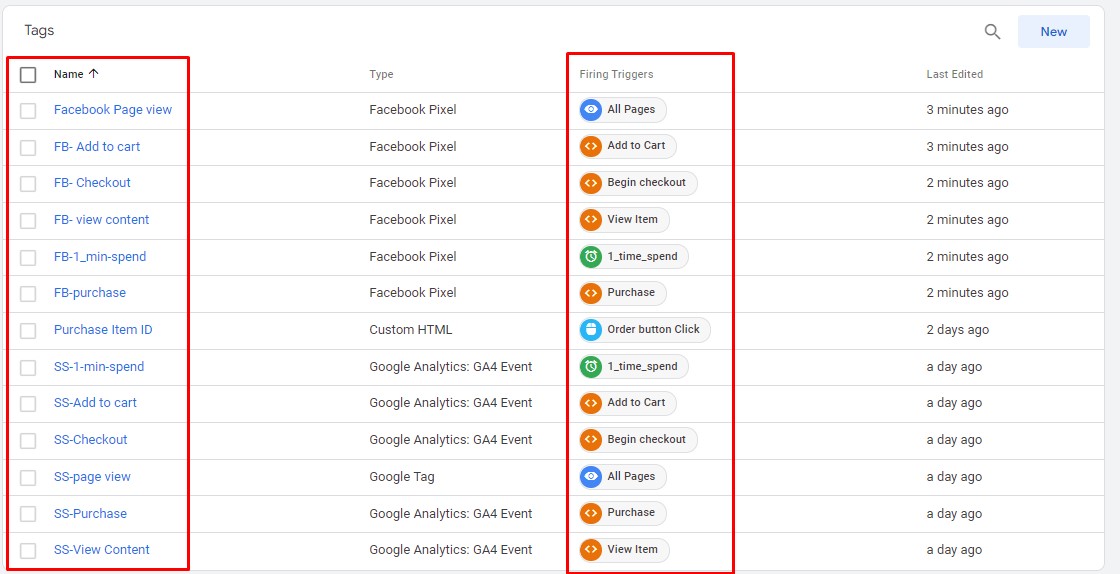Tick the SS-View Content checkbox
Screen dimensions: 1120x574
28,551
